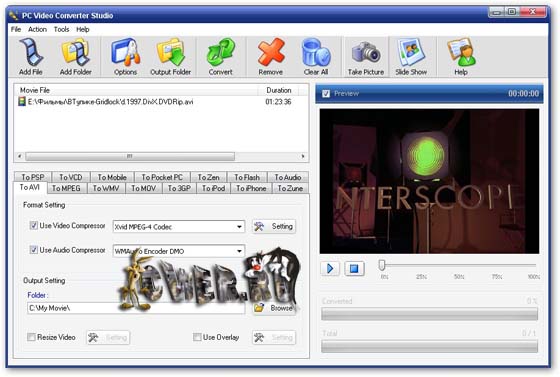Start conversion with the Convert icon
The image size is (560, 377).
point(221,52)
